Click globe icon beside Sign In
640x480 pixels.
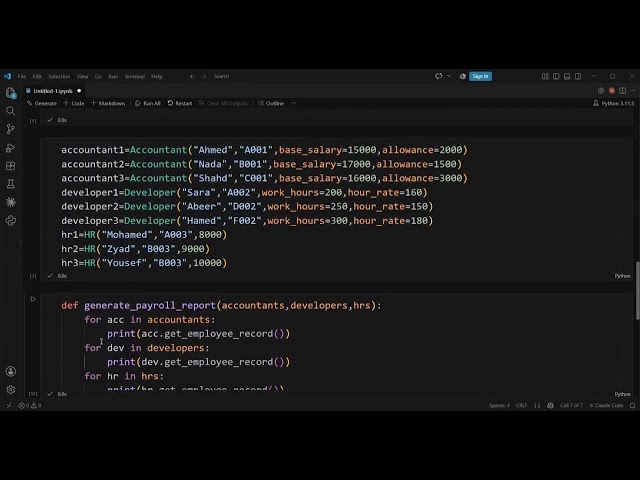462,76
